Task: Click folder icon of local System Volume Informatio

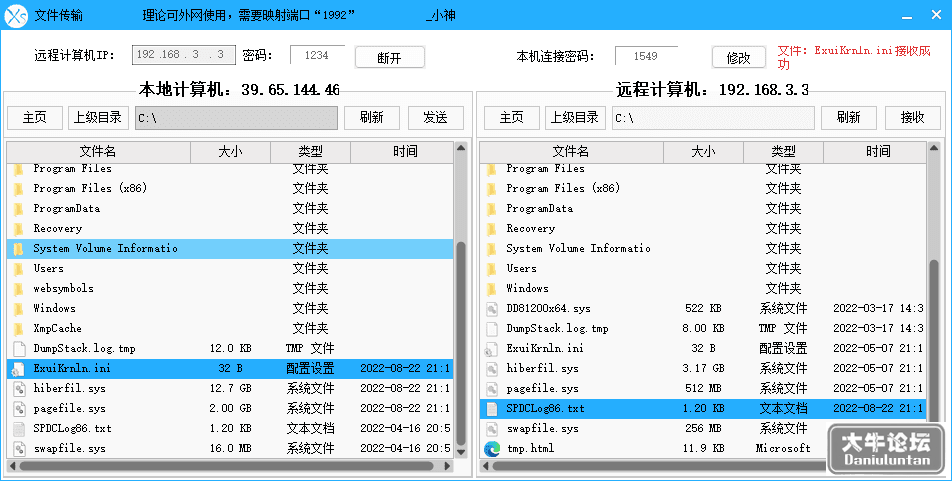Action: 19,249
